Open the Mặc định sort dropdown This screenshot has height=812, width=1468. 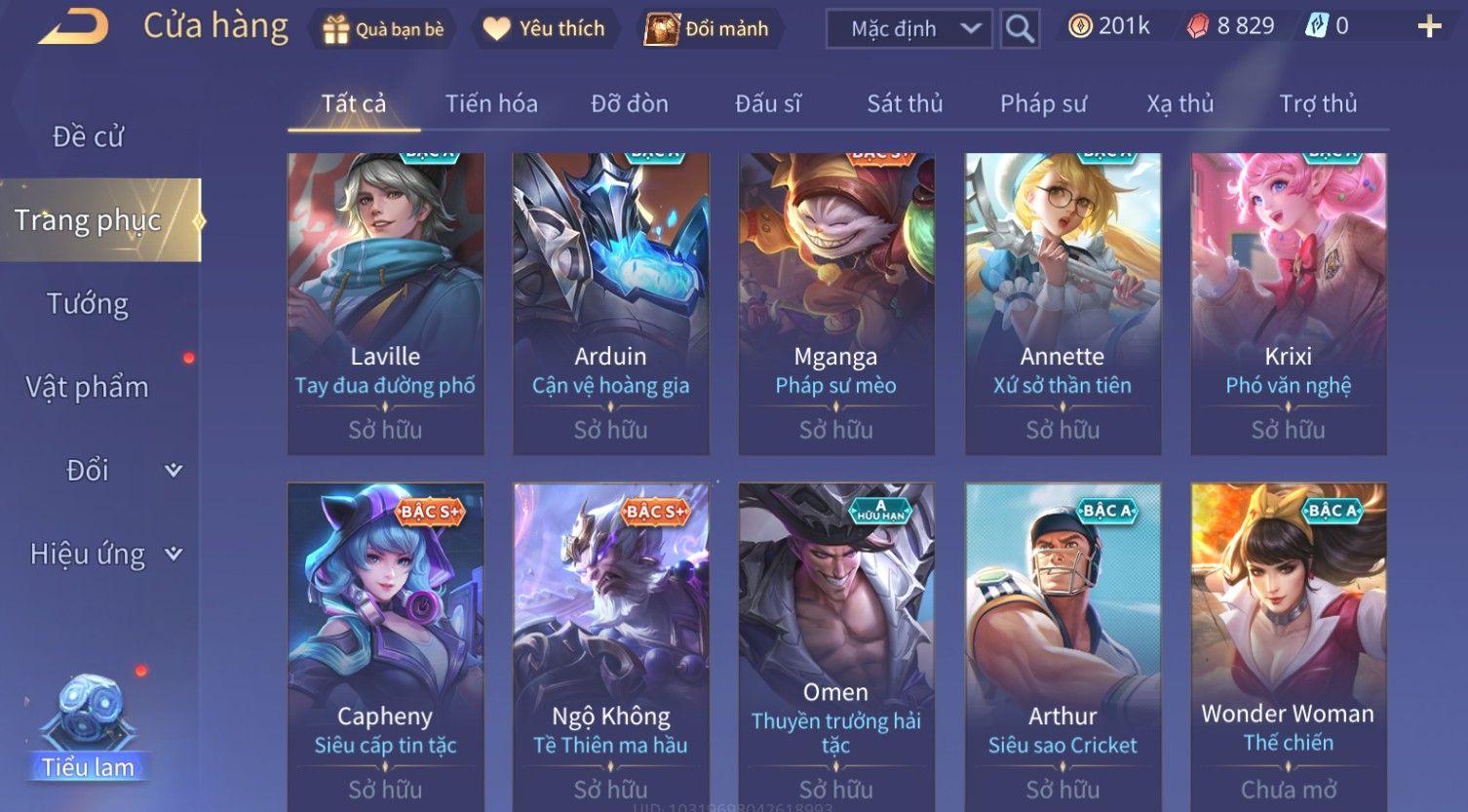(908, 29)
